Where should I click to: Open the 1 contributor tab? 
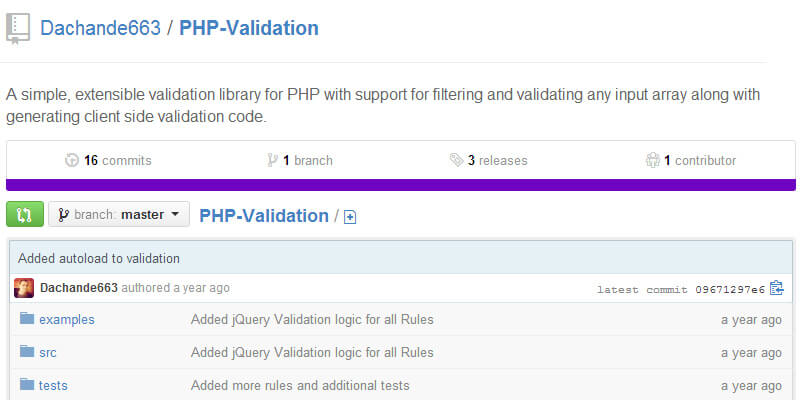coord(690,160)
